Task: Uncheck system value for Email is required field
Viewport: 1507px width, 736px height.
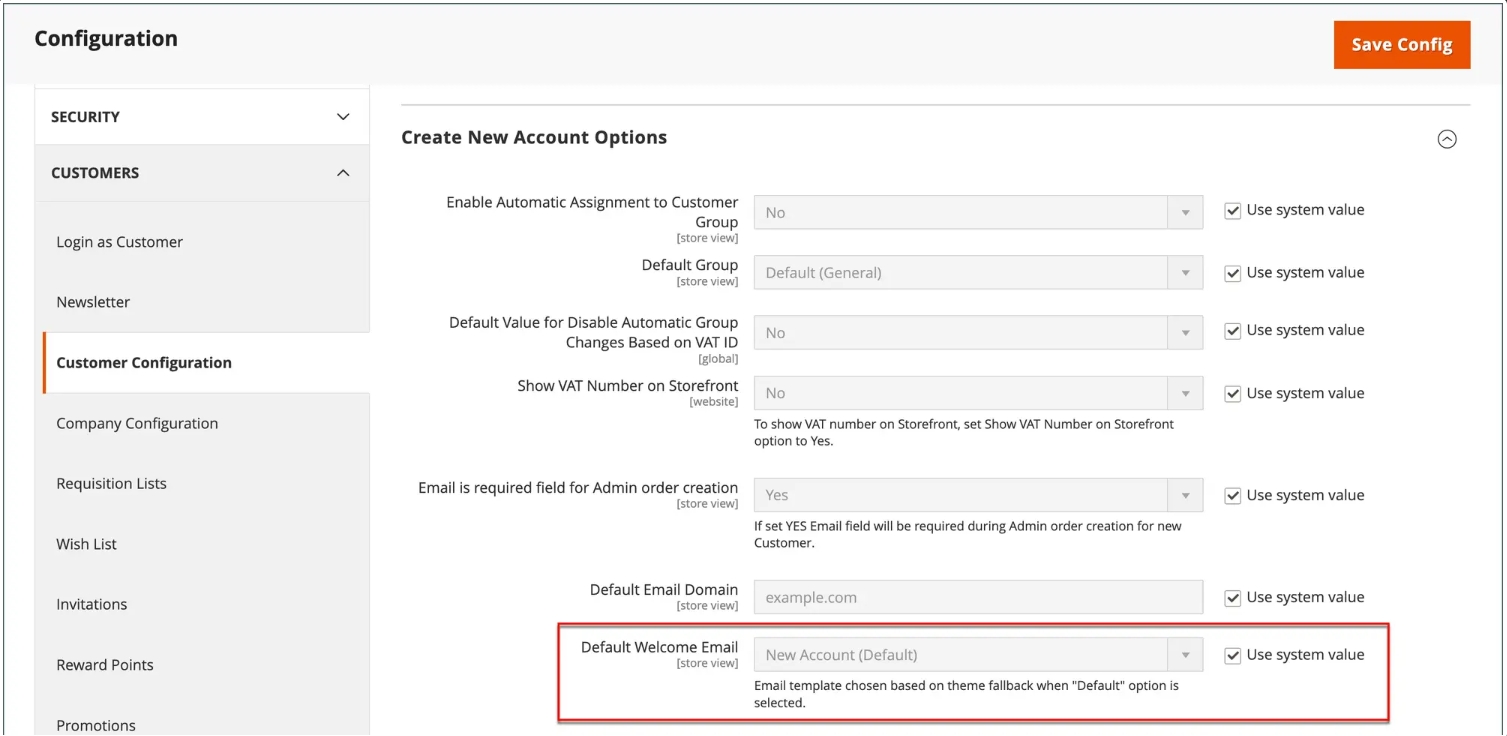Action: (x=1232, y=496)
